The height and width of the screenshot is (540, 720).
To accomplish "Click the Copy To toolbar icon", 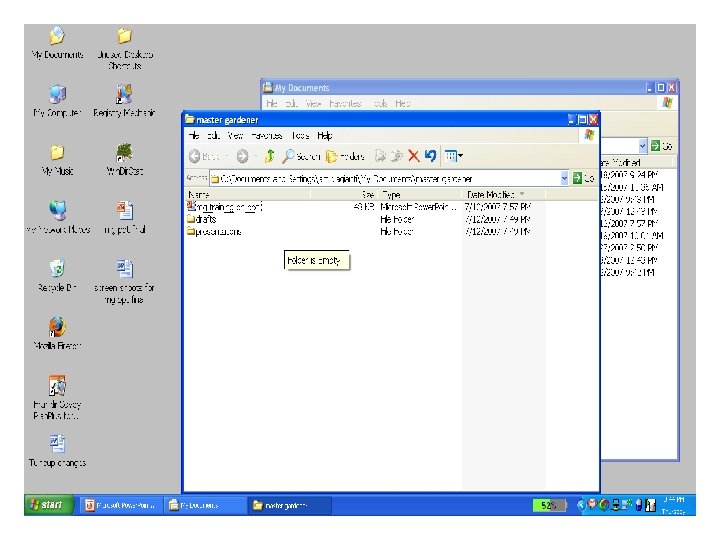I will (x=396, y=156).
